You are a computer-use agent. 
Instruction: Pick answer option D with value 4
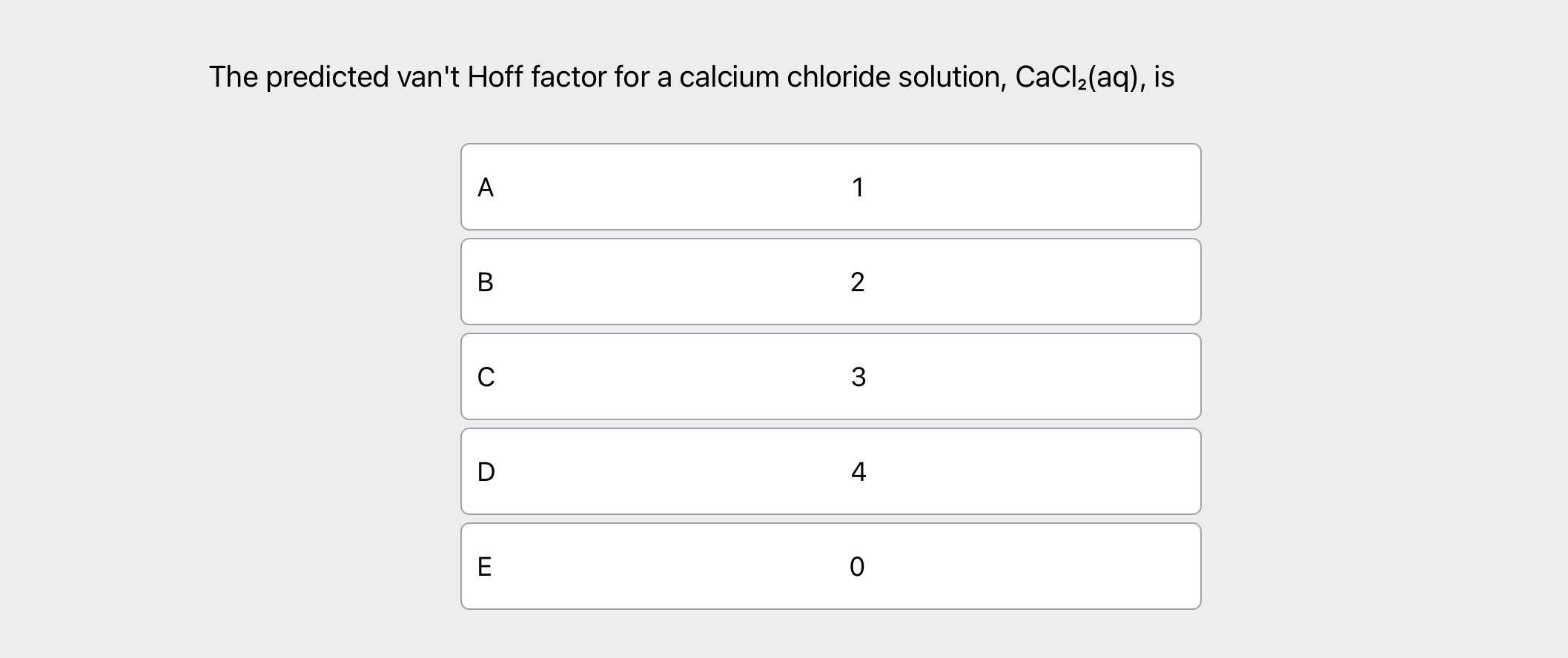pos(830,471)
